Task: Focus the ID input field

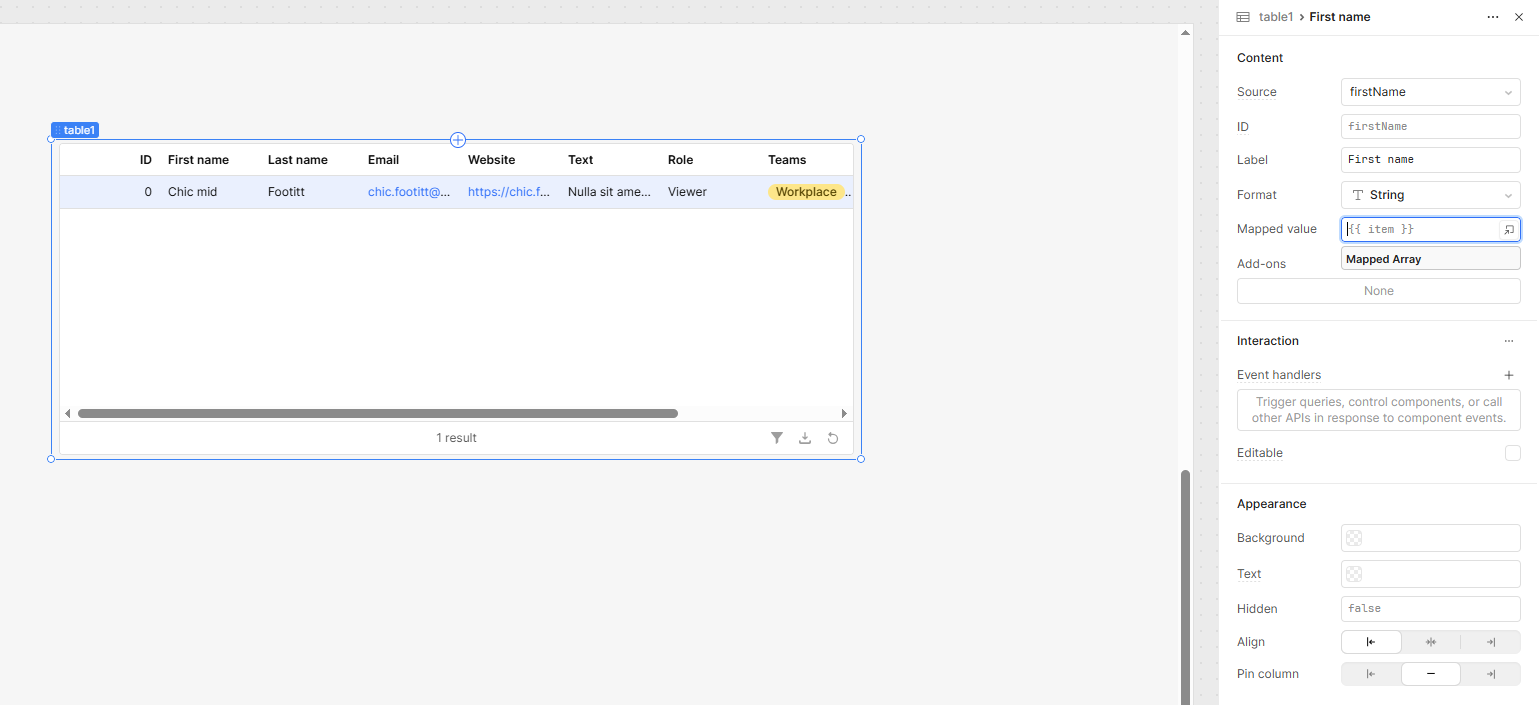Action: [x=1431, y=127]
